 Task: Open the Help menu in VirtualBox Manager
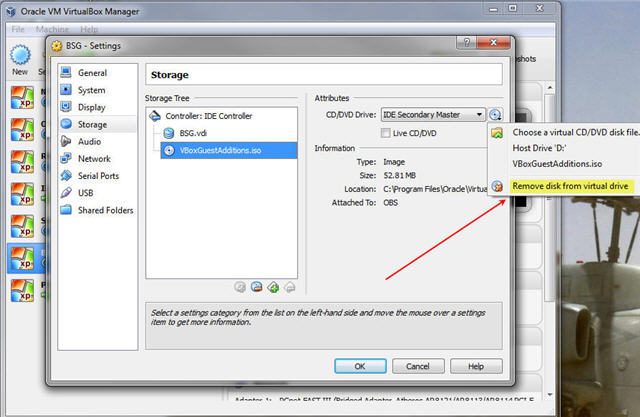pyautogui.click(x=89, y=29)
